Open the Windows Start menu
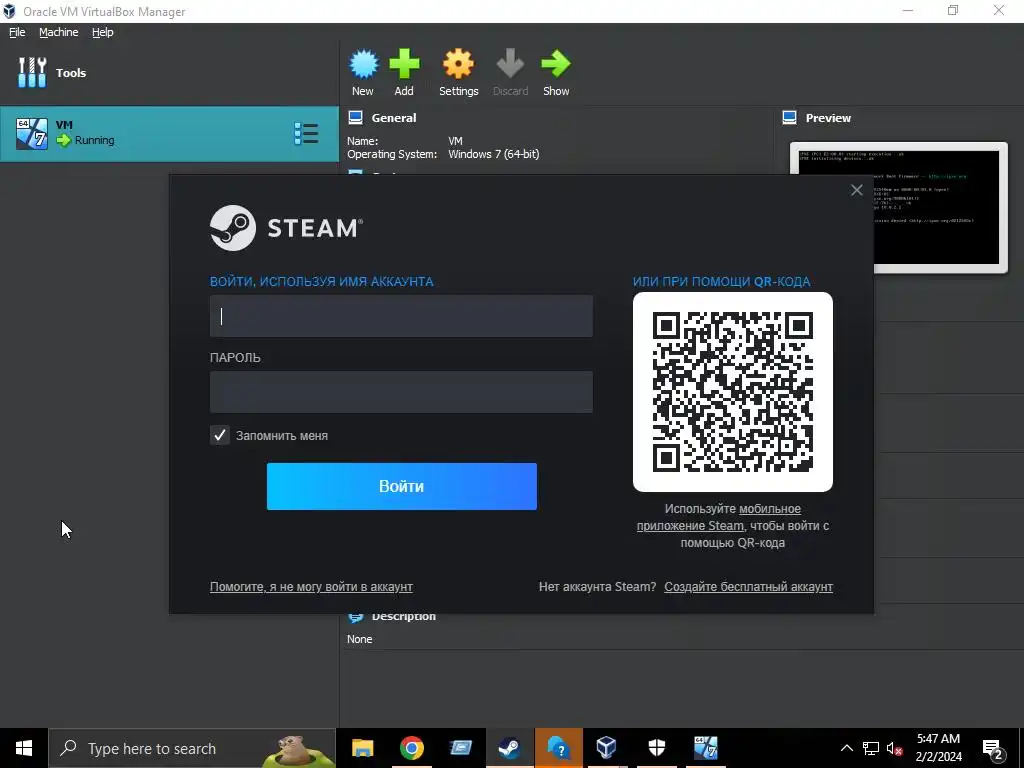1024x768 pixels. (x=24, y=748)
